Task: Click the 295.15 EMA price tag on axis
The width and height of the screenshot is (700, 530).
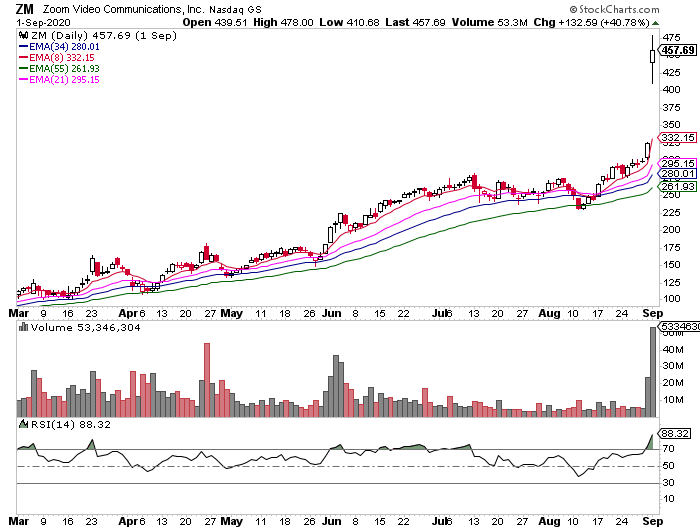Action: pos(678,163)
